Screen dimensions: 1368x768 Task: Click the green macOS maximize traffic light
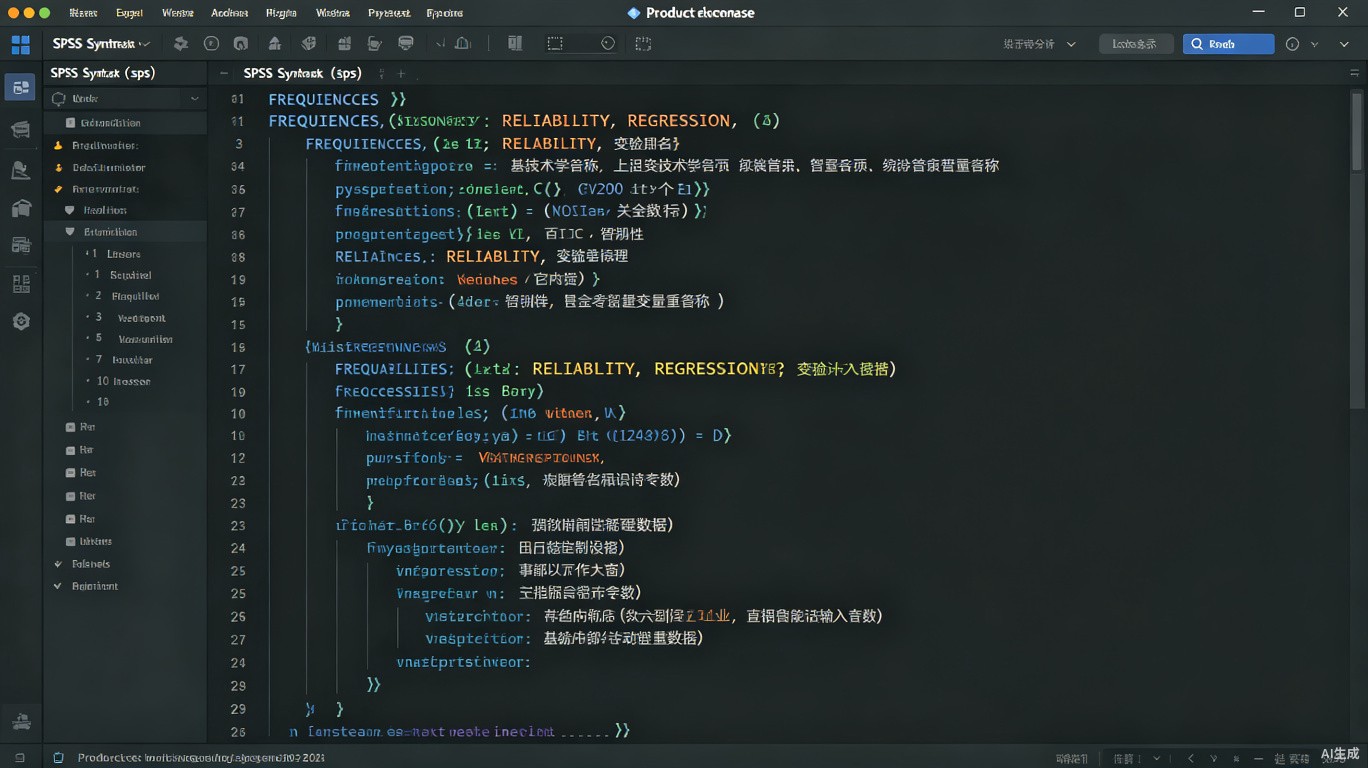coord(44,13)
